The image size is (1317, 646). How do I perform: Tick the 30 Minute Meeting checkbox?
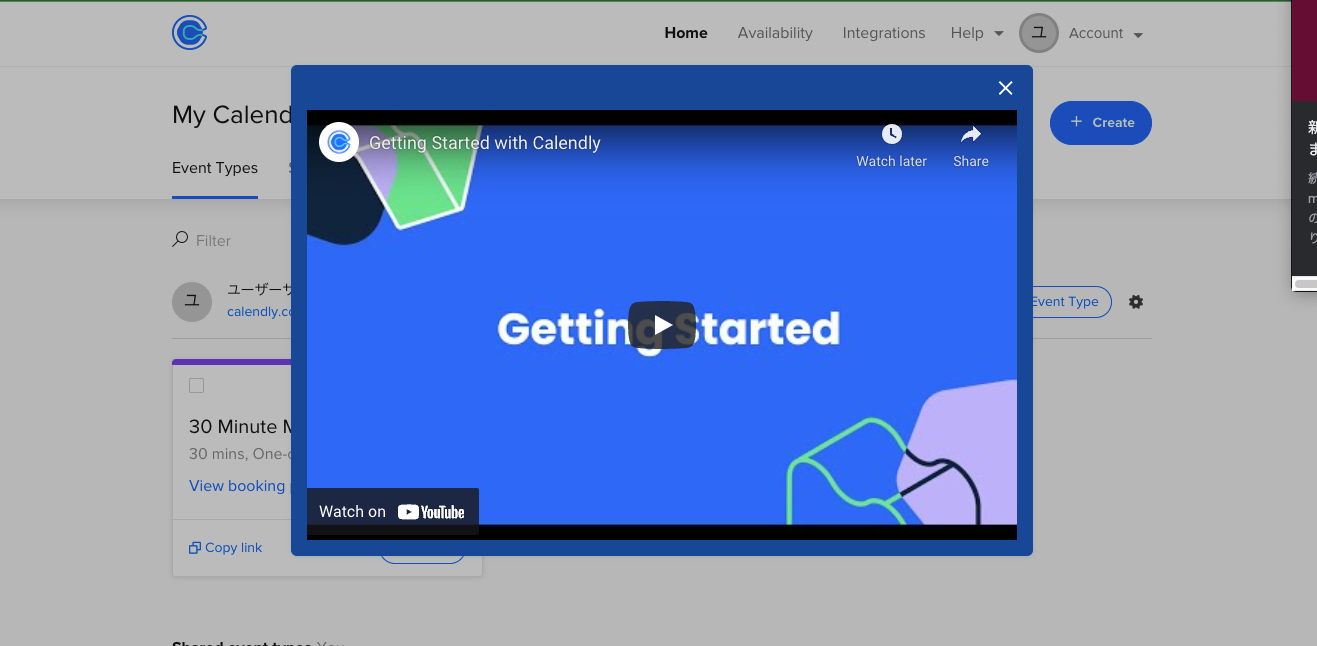[197, 385]
